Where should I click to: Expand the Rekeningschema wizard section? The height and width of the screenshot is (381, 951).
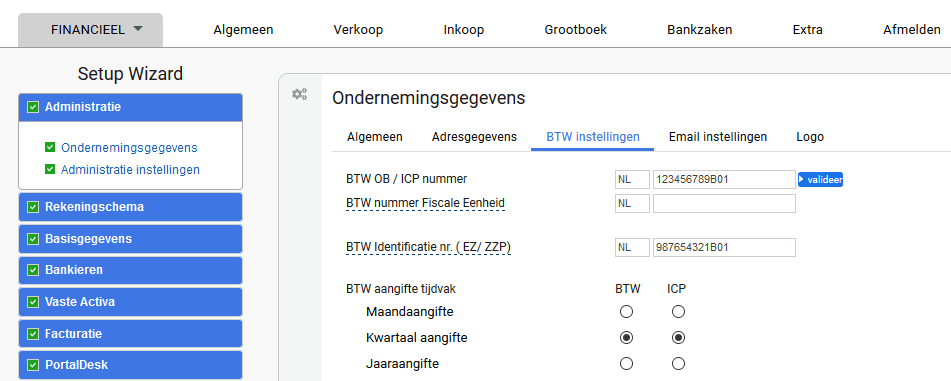(130, 207)
